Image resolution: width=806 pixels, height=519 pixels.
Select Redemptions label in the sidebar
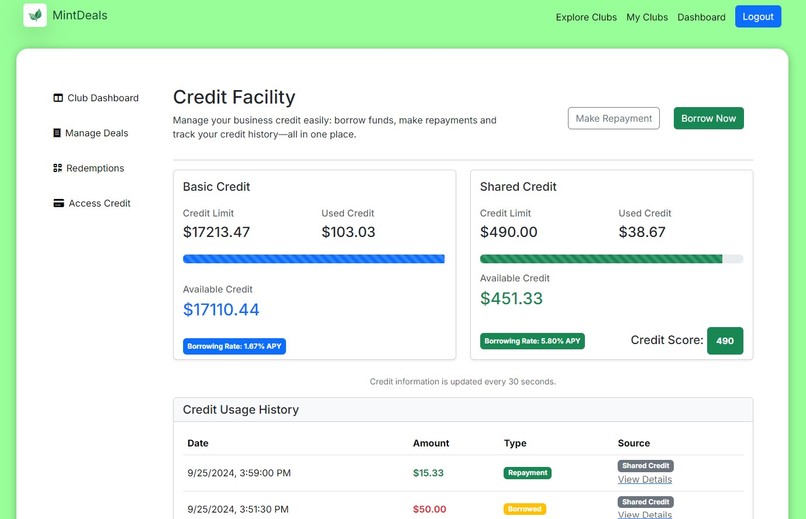tap(95, 168)
